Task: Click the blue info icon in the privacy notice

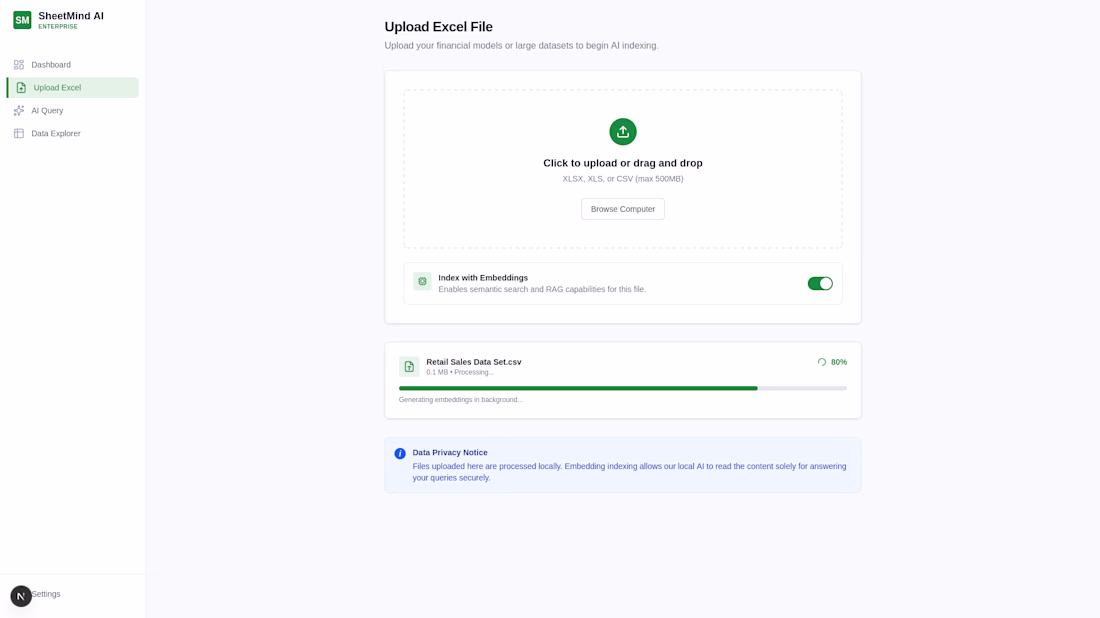Action: (x=400, y=454)
